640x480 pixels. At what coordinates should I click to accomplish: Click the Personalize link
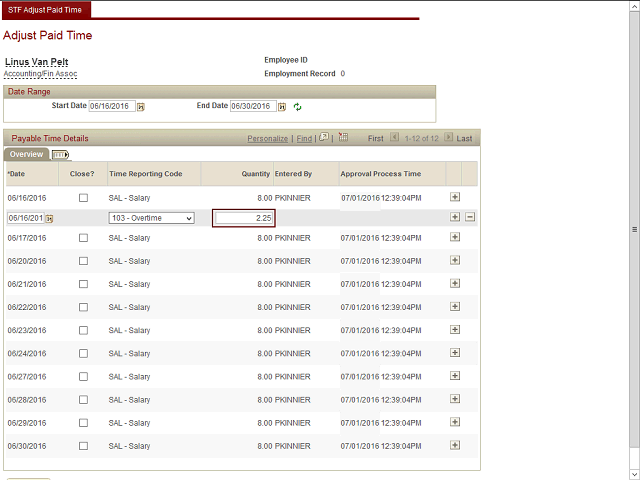tap(267, 139)
